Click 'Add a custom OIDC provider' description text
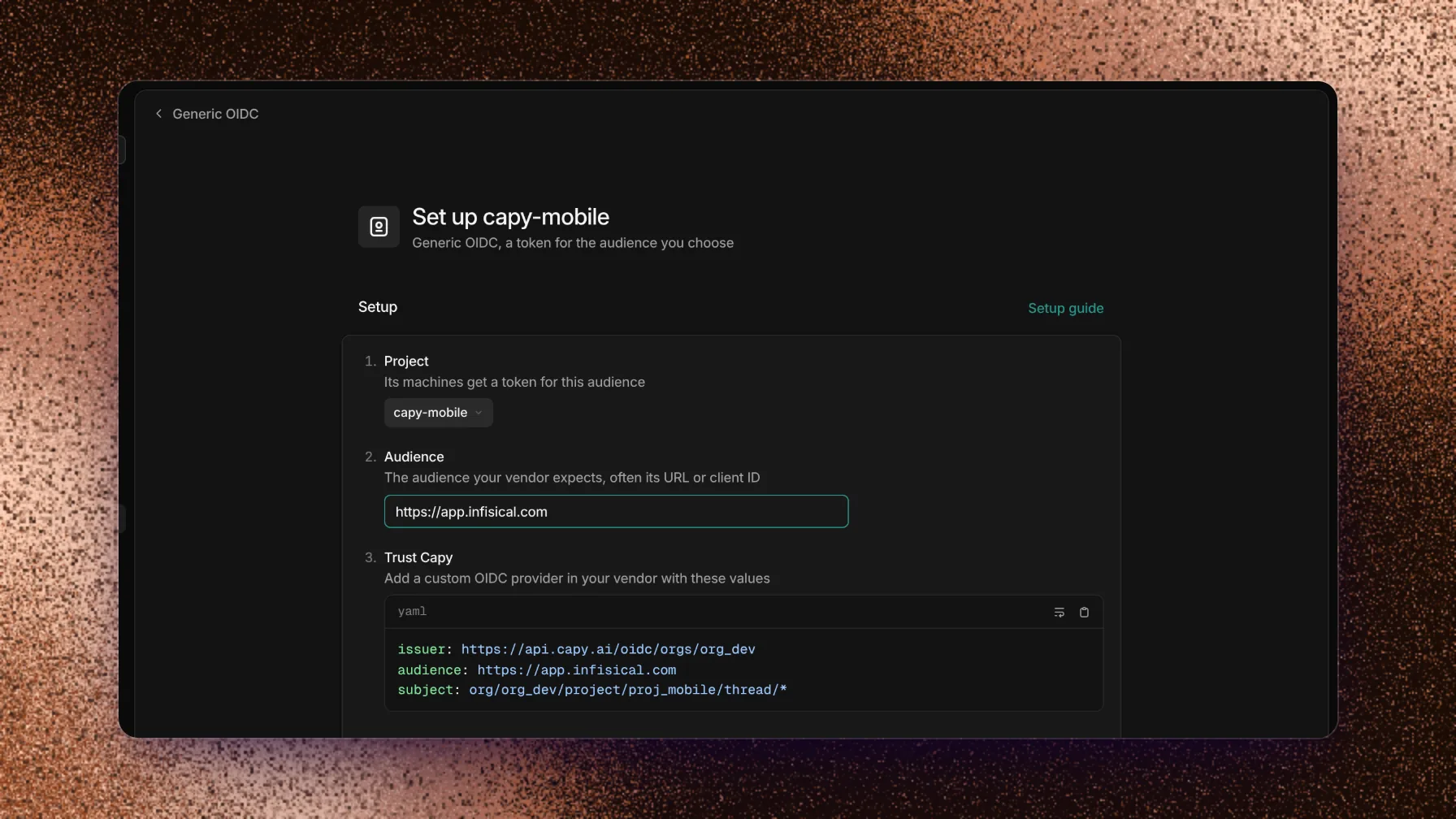This screenshot has height=819, width=1456. (577, 578)
